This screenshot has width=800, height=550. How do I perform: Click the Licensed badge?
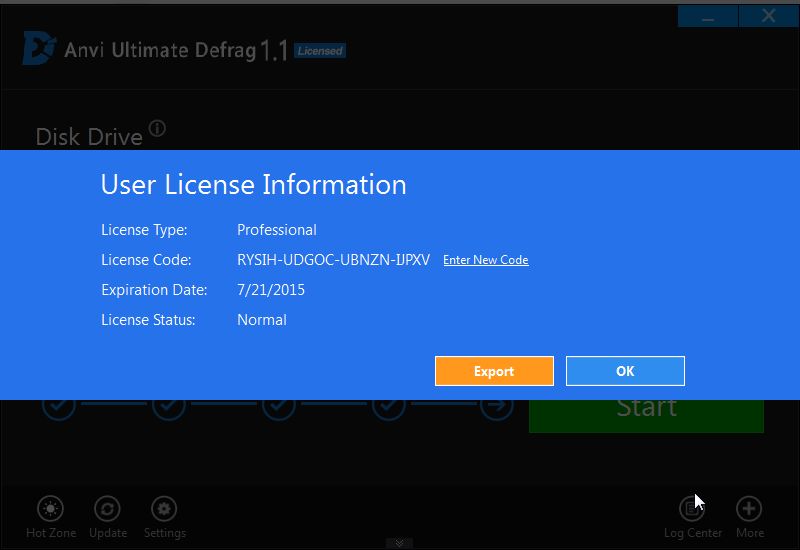pyautogui.click(x=320, y=51)
